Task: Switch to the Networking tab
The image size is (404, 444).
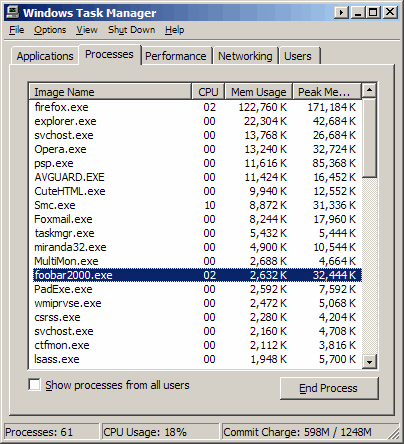Action: [245, 56]
